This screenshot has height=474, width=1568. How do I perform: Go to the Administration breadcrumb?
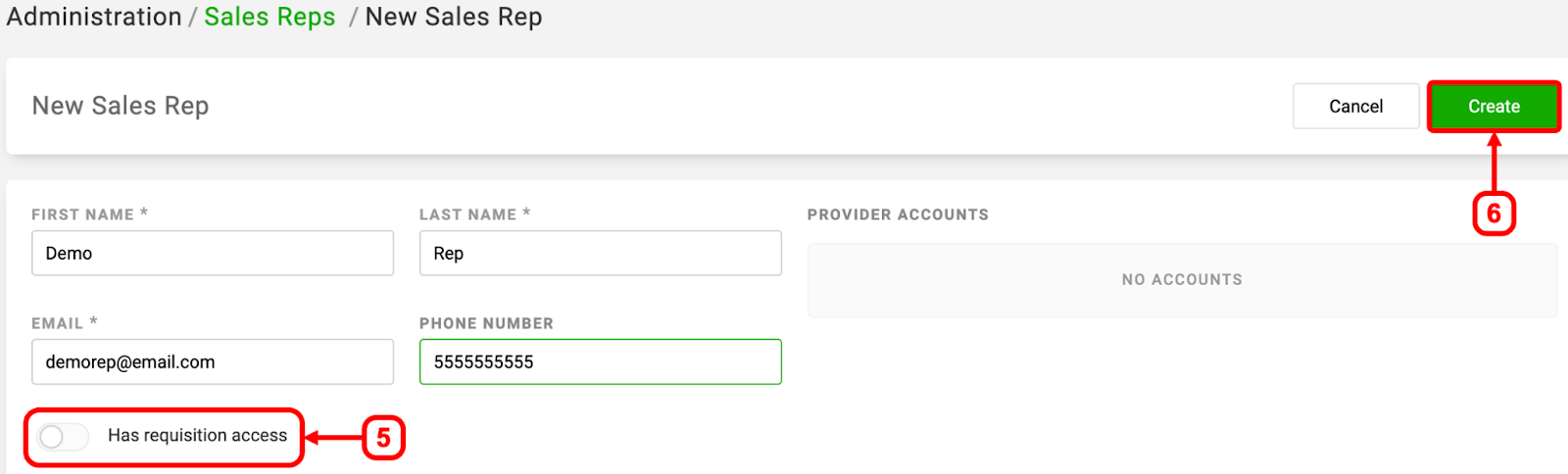(94, 17)
